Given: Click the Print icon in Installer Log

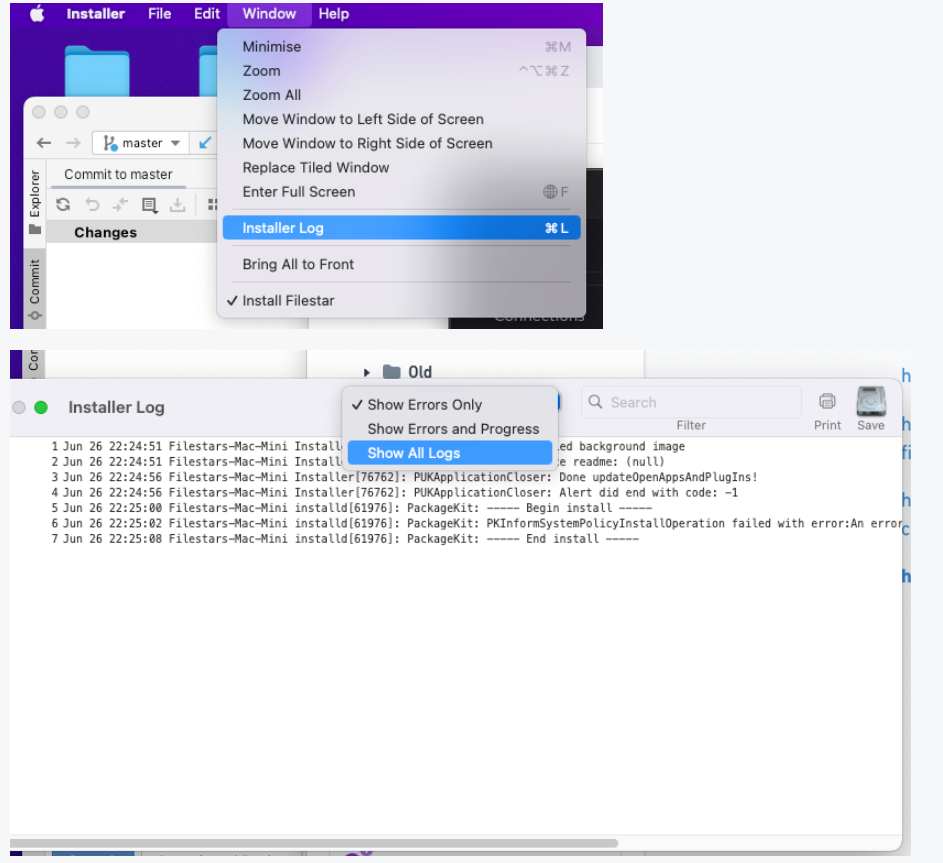Looking at the screenshot, I should pyautogui.click(x=828, y=402).
